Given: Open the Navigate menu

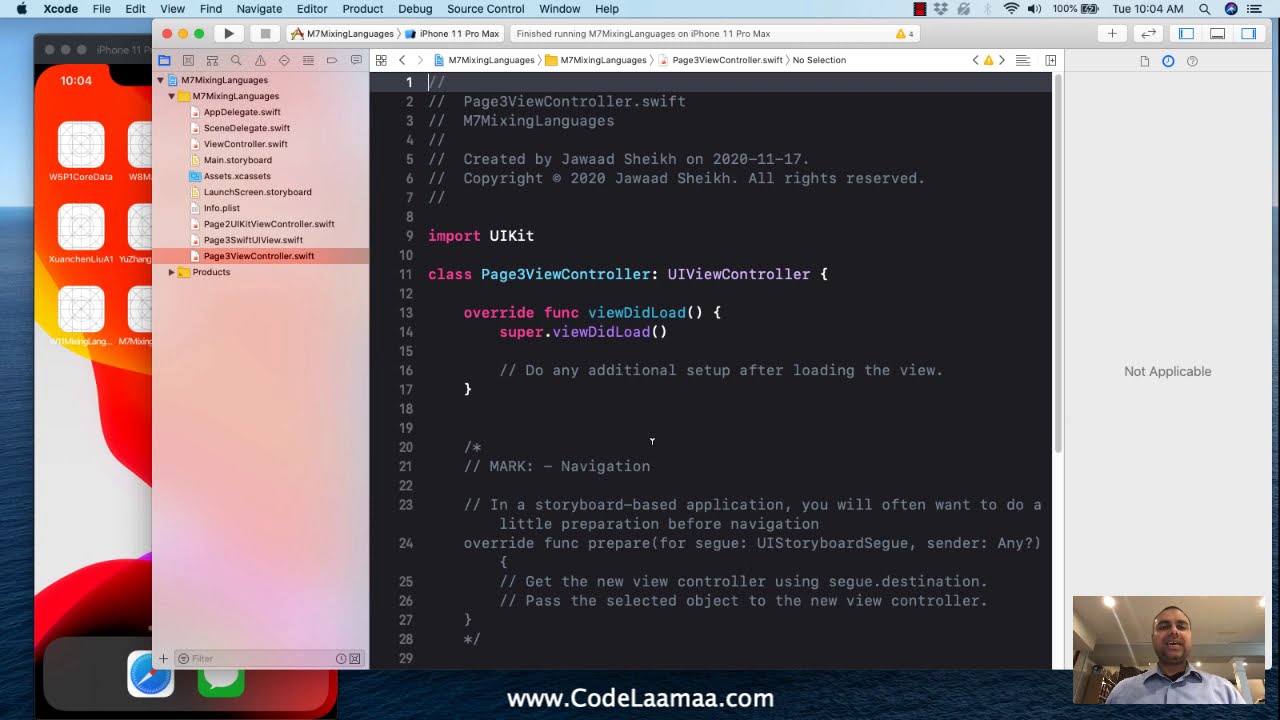Looking at the screenshot, I should [259, 9].
